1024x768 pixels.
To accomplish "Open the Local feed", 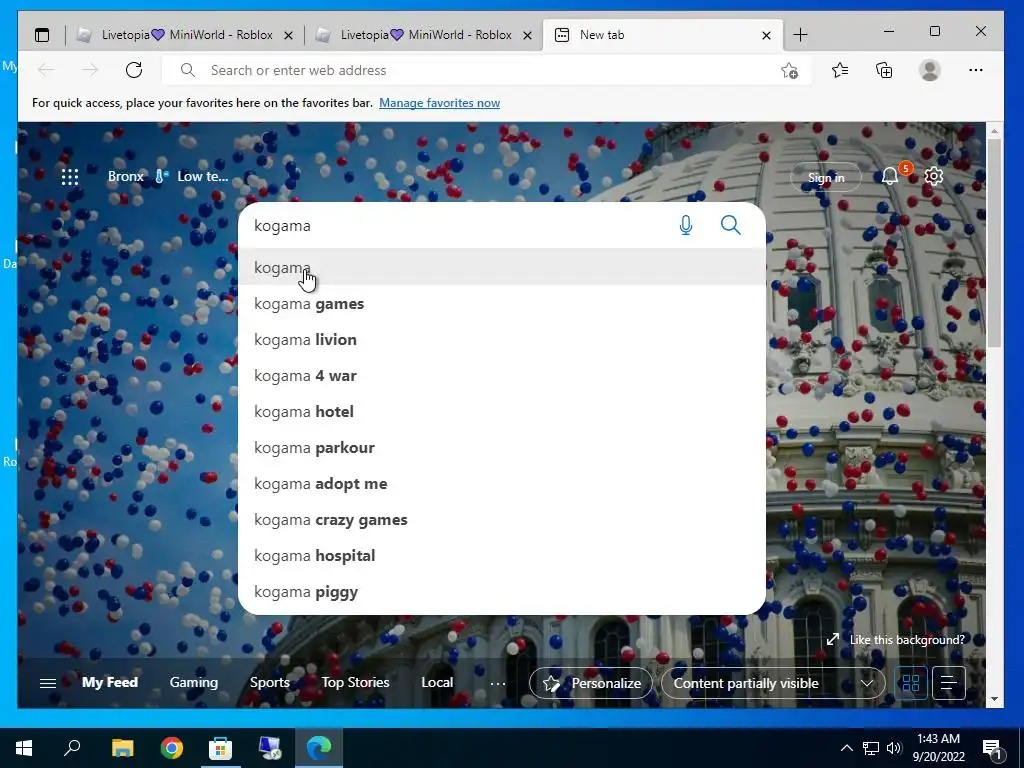I will [x=437, y=682].
